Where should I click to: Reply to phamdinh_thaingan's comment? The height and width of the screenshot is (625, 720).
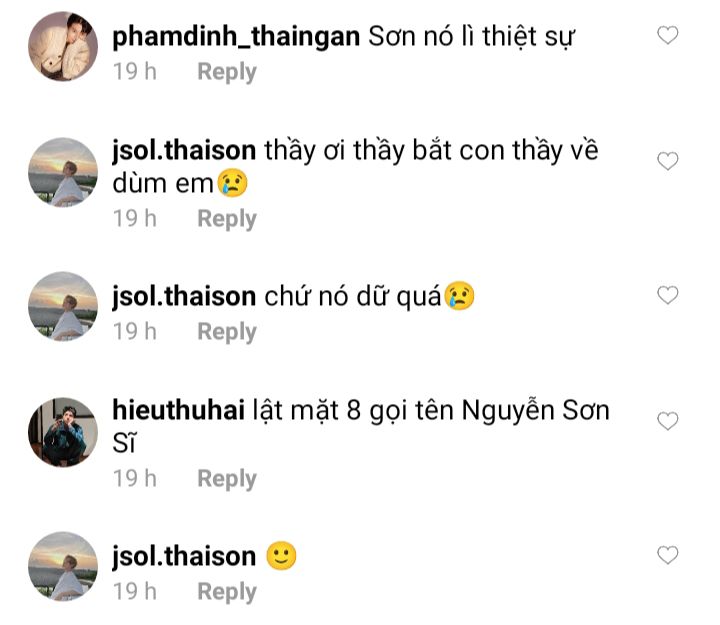coord(227,72)
